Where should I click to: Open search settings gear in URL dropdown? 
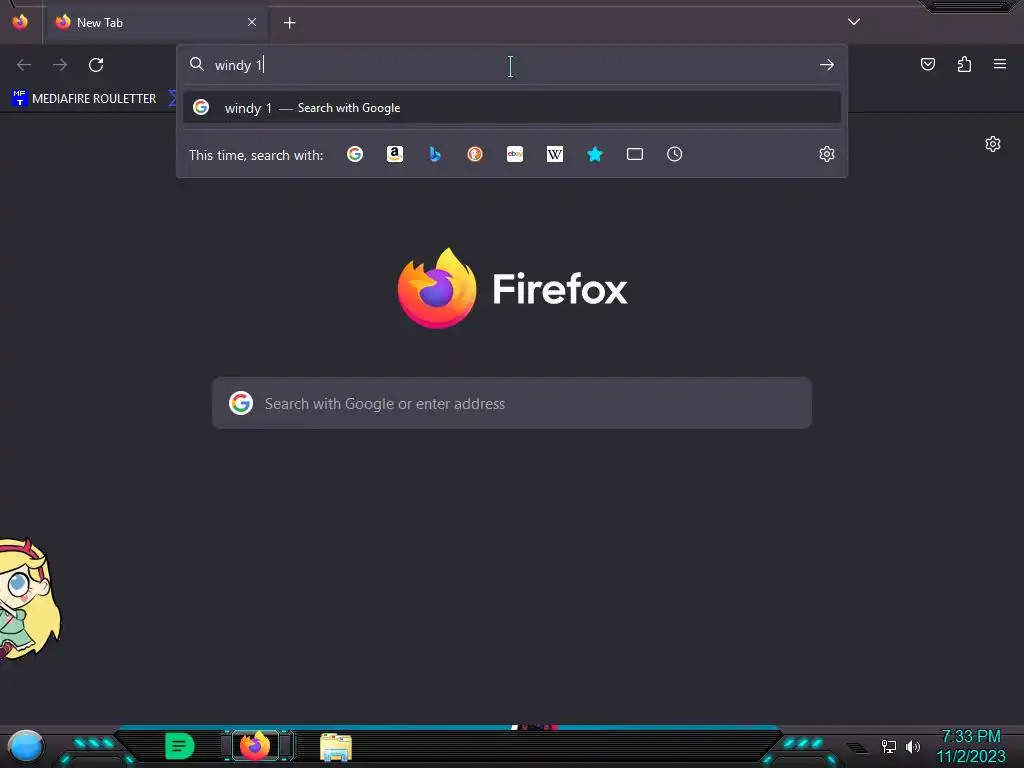[x=827, y=154]
